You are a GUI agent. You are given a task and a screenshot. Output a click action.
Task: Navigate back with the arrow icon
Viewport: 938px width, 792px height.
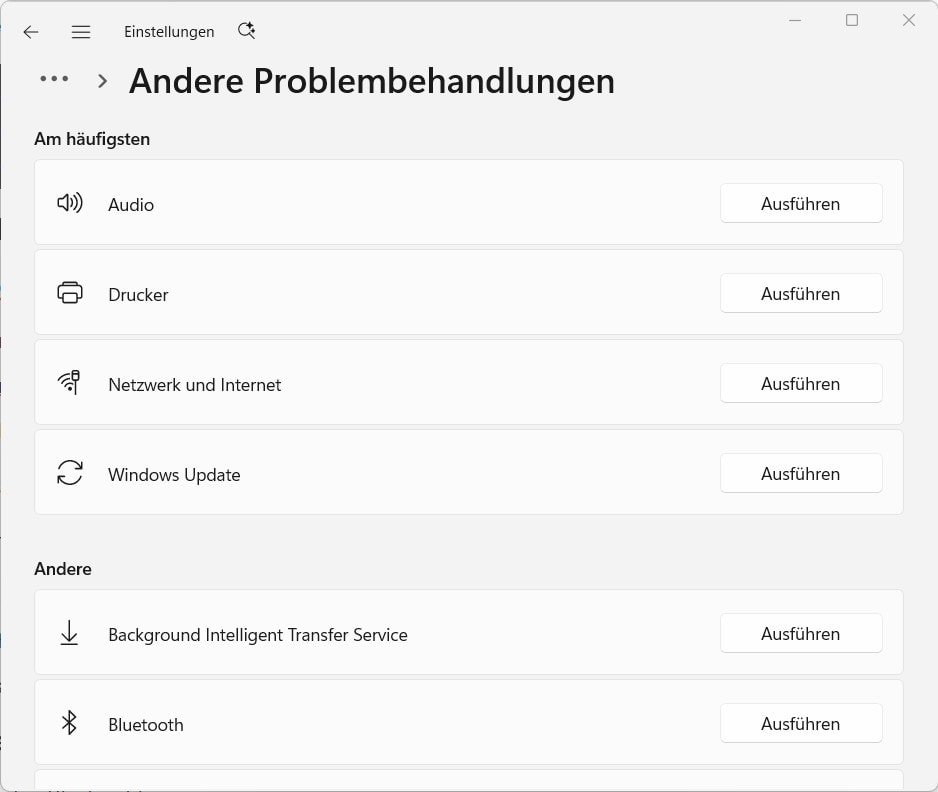31,32
